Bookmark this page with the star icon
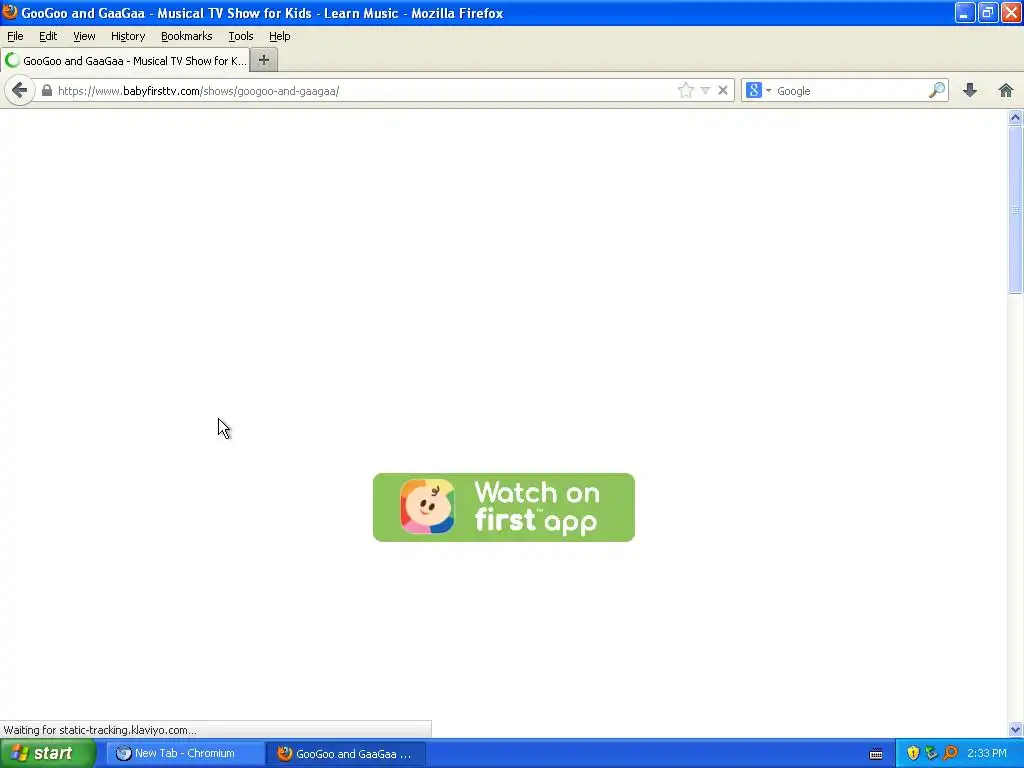This screenshot has width=1024, height=768. click(x=685, y=90)
